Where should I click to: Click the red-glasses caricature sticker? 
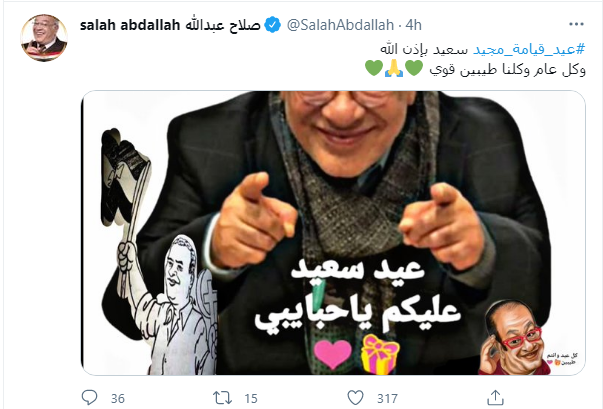(515, 338)
